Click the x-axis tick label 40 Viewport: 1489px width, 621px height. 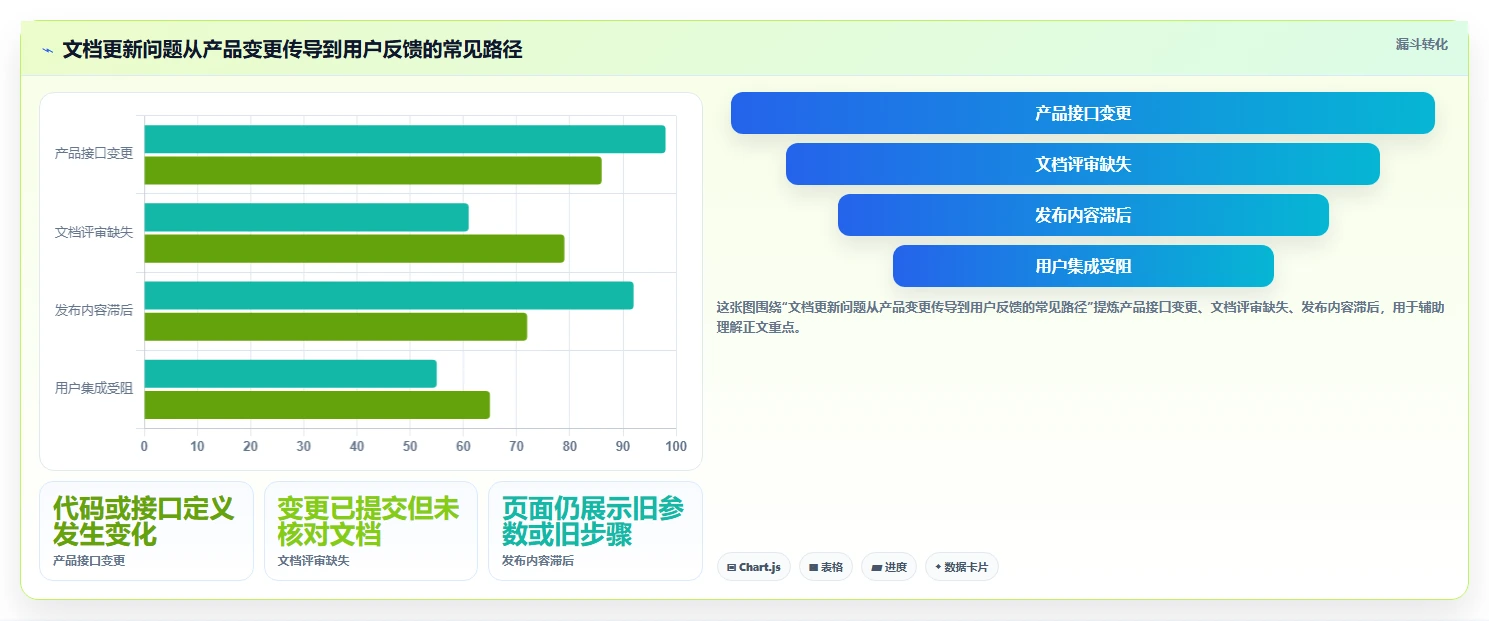(x=357, y=446)
